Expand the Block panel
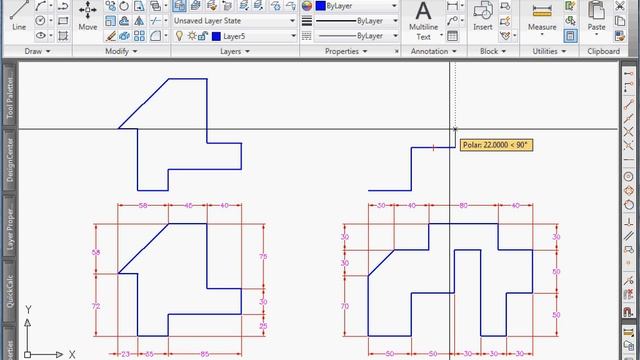 [493, 51]
